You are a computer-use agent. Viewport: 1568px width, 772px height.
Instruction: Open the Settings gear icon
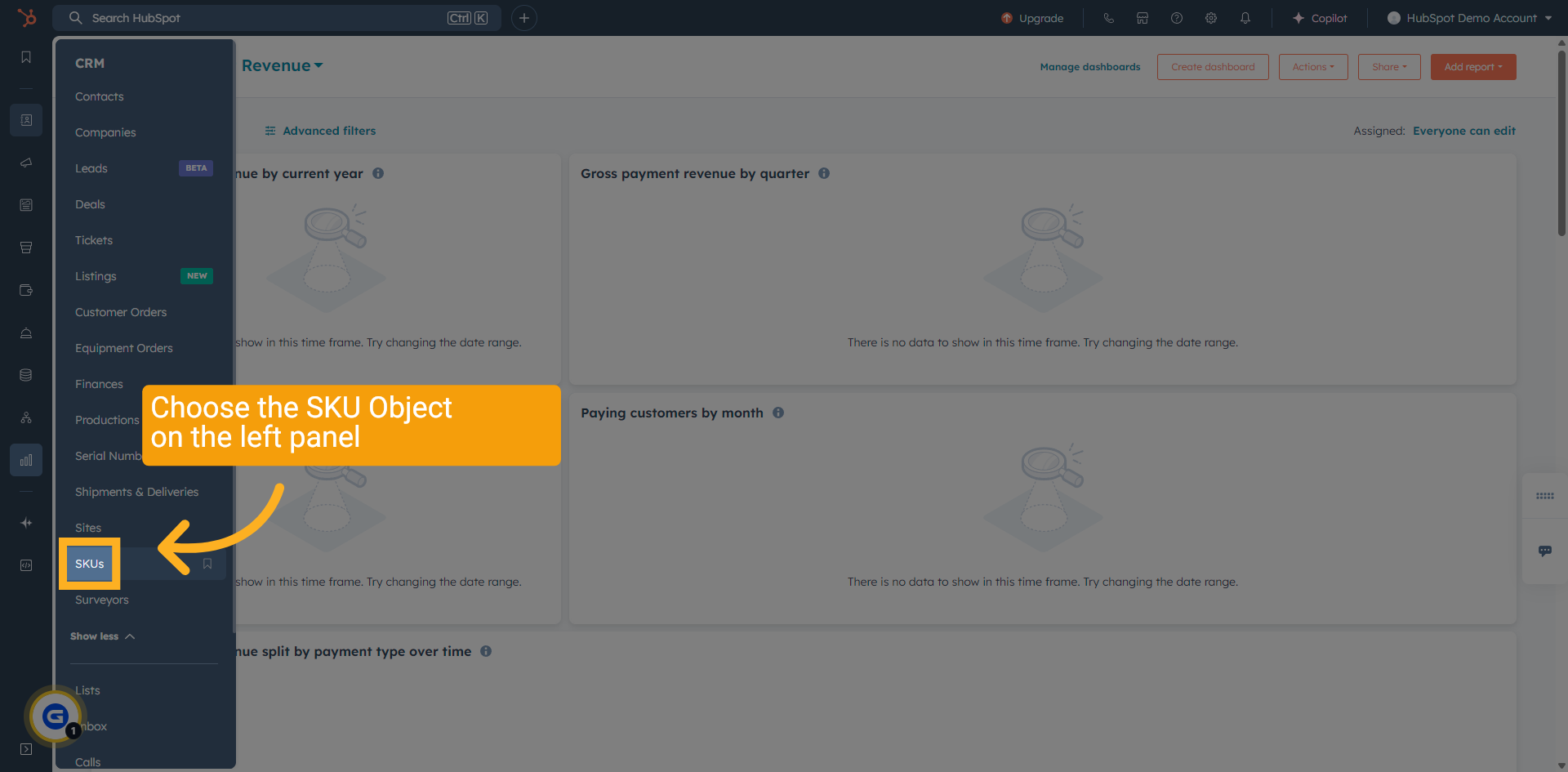1211,18
